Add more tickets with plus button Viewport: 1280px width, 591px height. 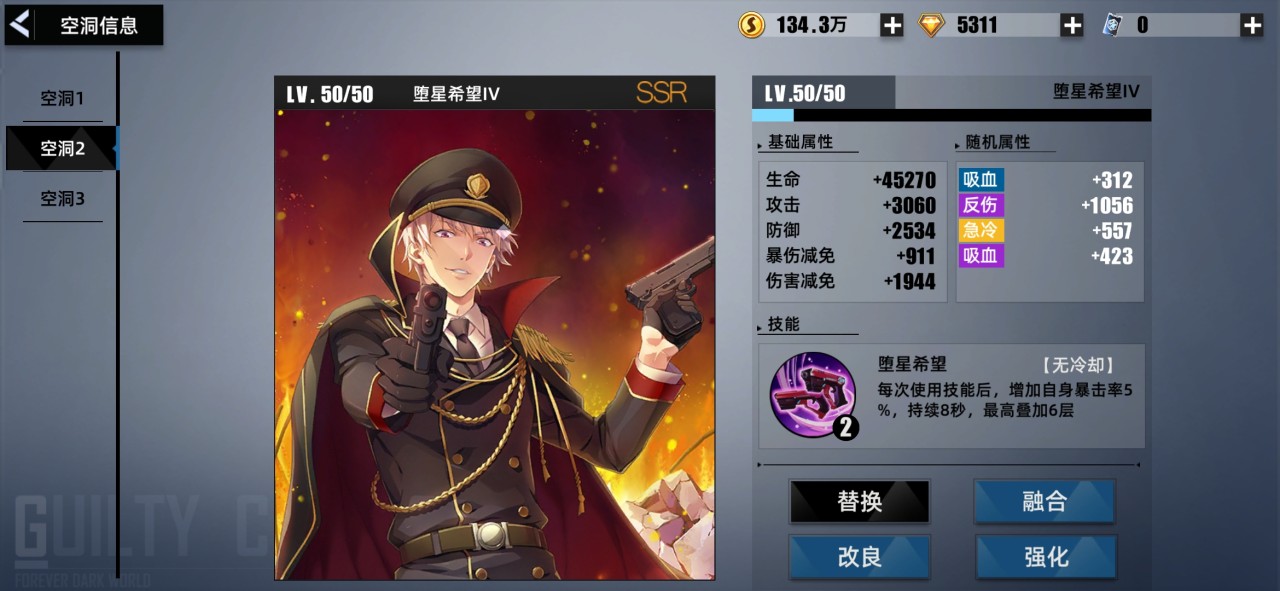click(x=1252, y=26)
